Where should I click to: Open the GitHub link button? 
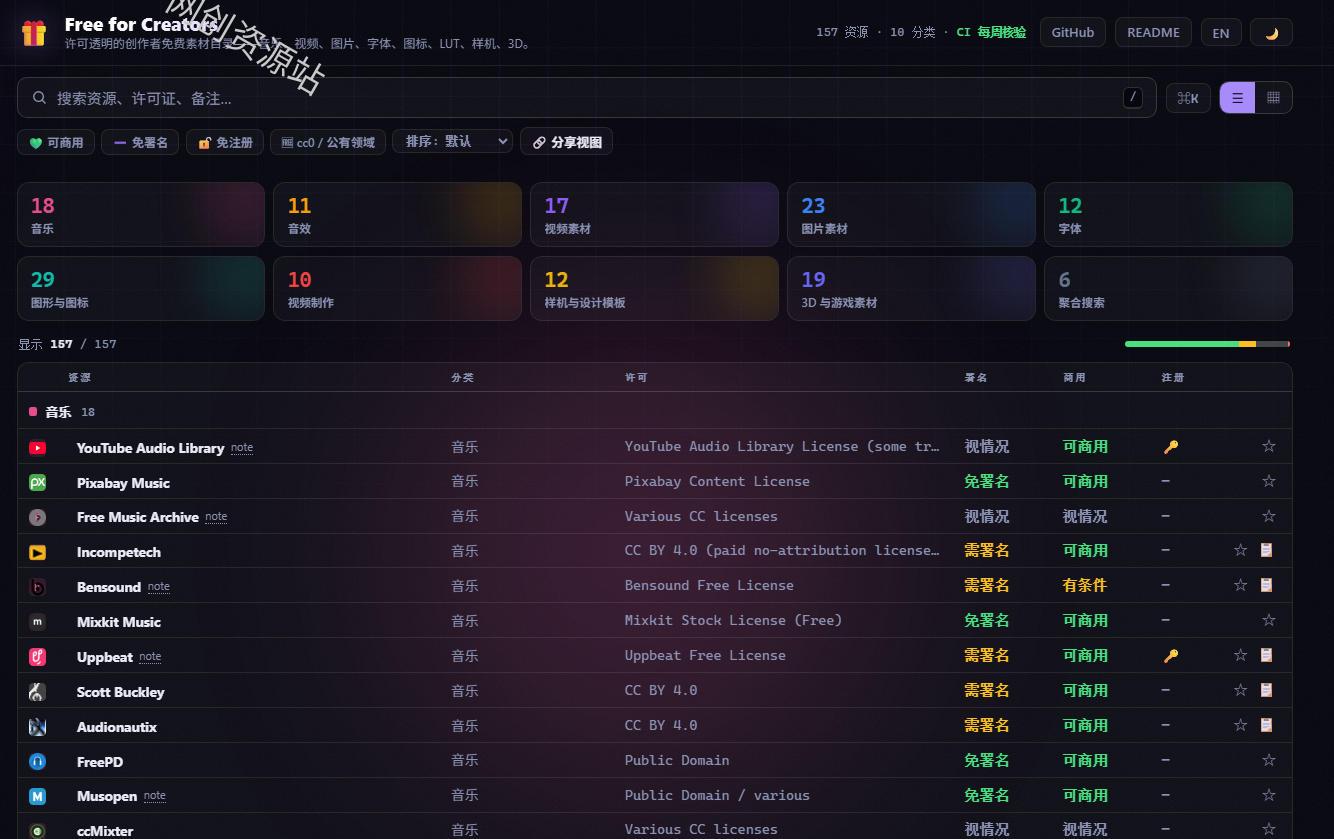1073,32
